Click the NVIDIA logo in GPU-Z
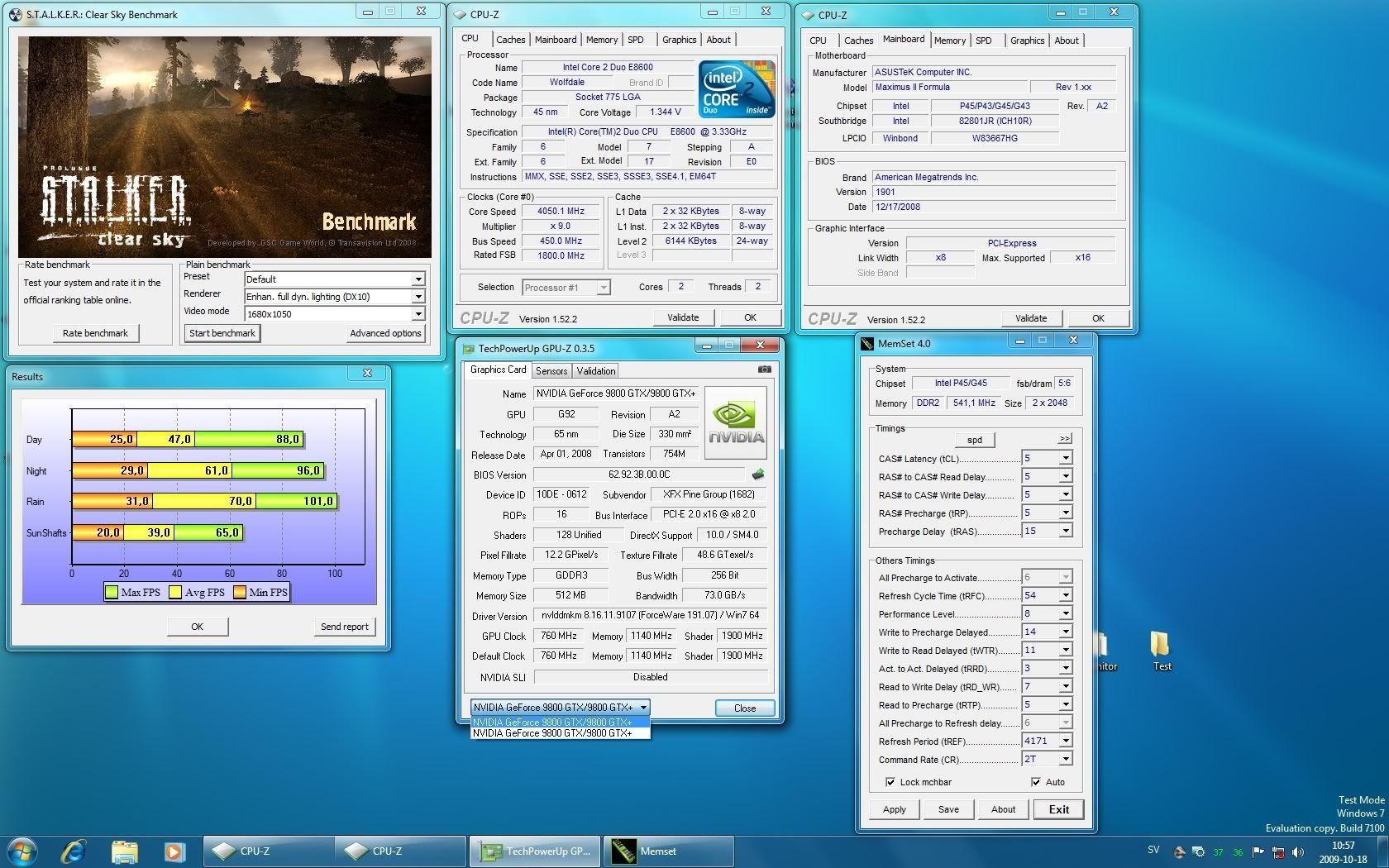 [x=736, y=422]
